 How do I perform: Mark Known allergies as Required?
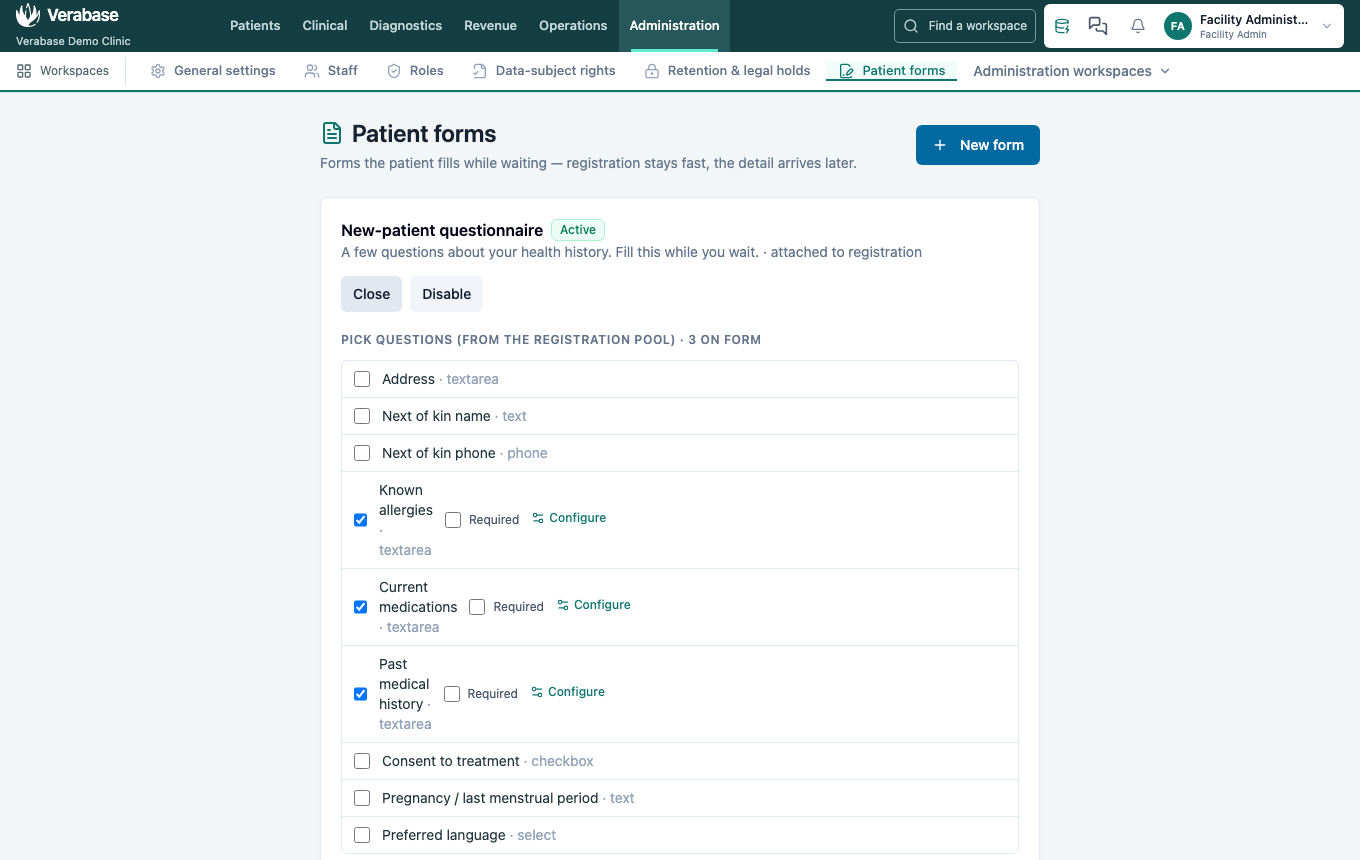pyautogui.click(x=453, y=520)
